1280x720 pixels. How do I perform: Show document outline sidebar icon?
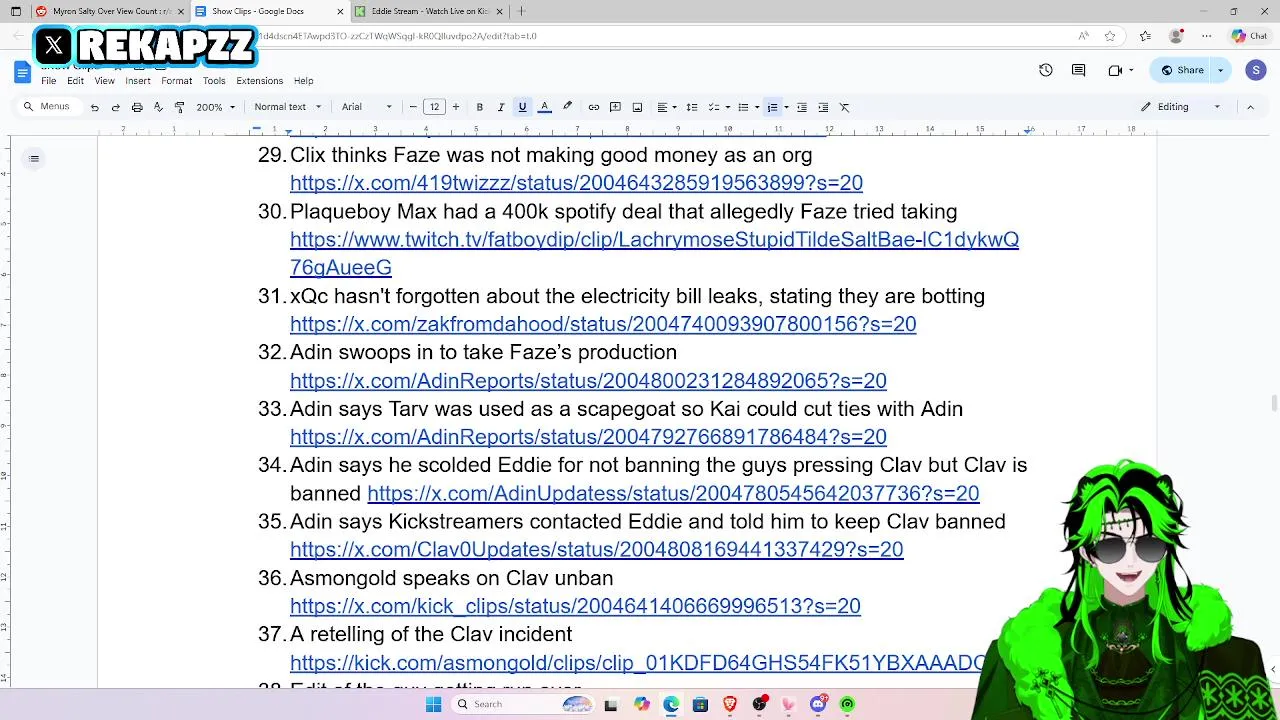[34, 158]
